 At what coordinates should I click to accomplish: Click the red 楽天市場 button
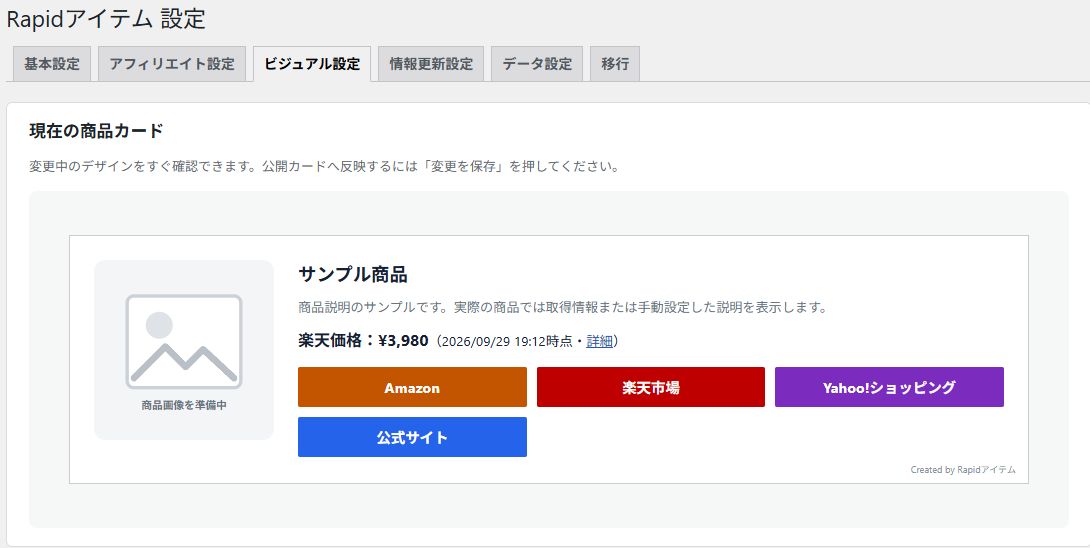[x=651, y=387]
